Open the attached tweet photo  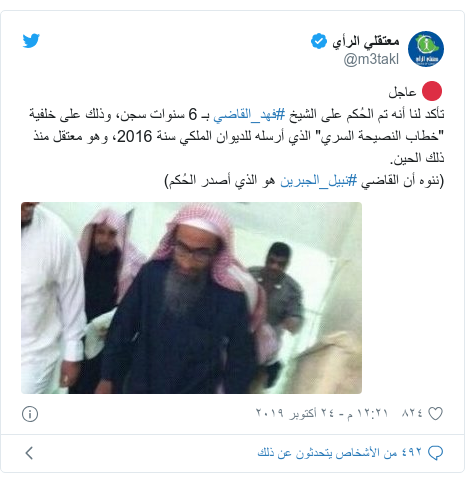[191, 298]
